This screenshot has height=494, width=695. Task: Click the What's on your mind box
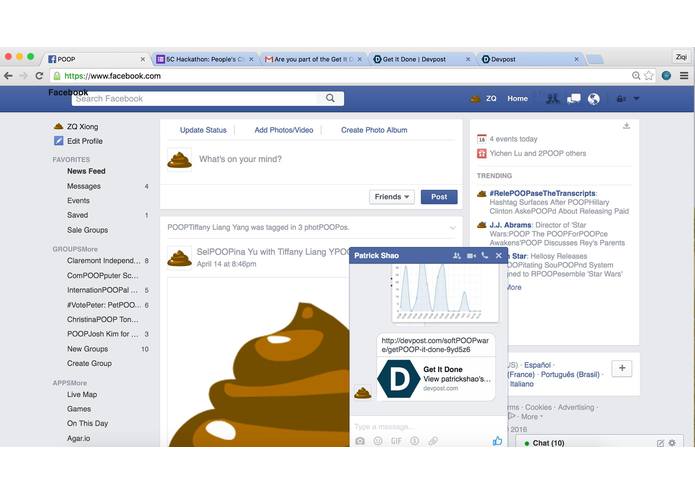point(240,159)
